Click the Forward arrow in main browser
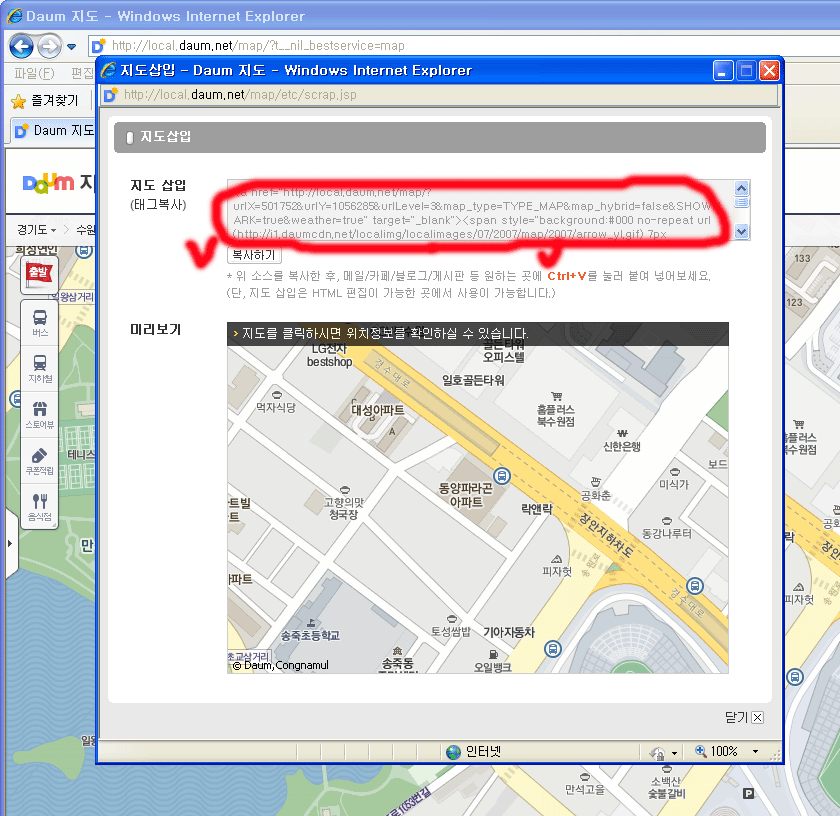840x816 pixels. [49, 46]
